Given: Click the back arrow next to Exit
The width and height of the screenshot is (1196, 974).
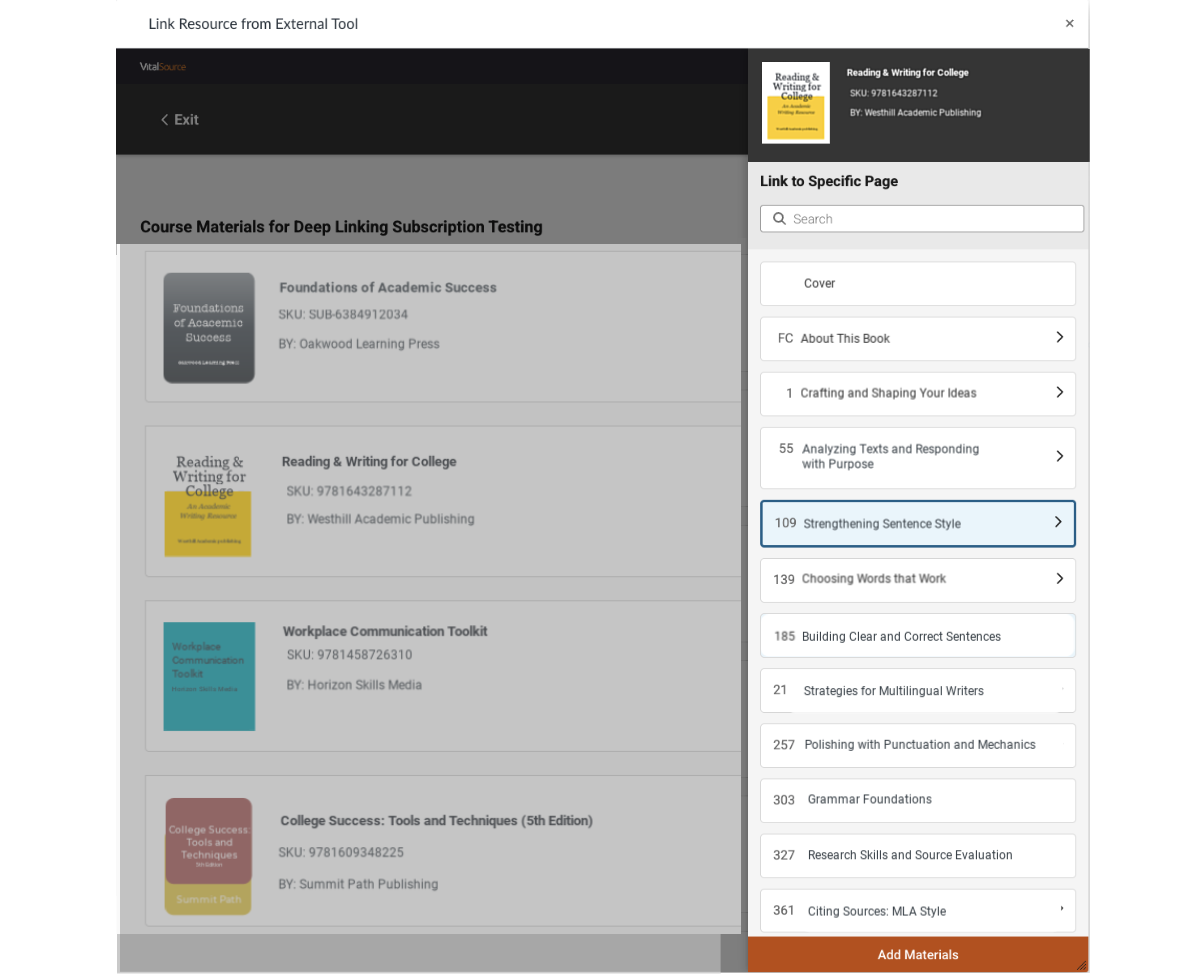Looking at the screenshot, I should [x=164, y=120].
